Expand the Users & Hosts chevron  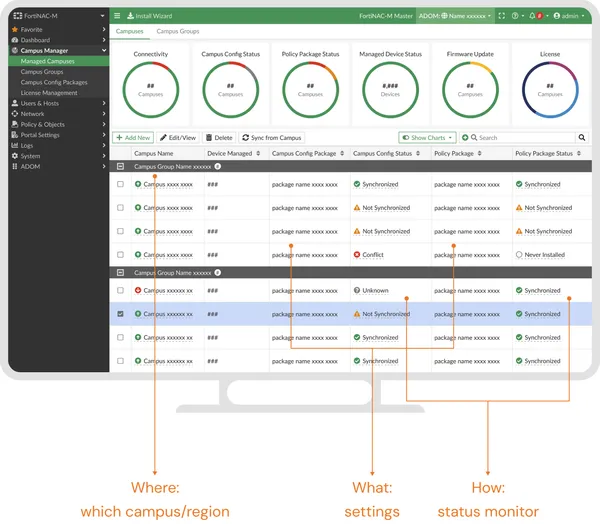click(104, 103)
